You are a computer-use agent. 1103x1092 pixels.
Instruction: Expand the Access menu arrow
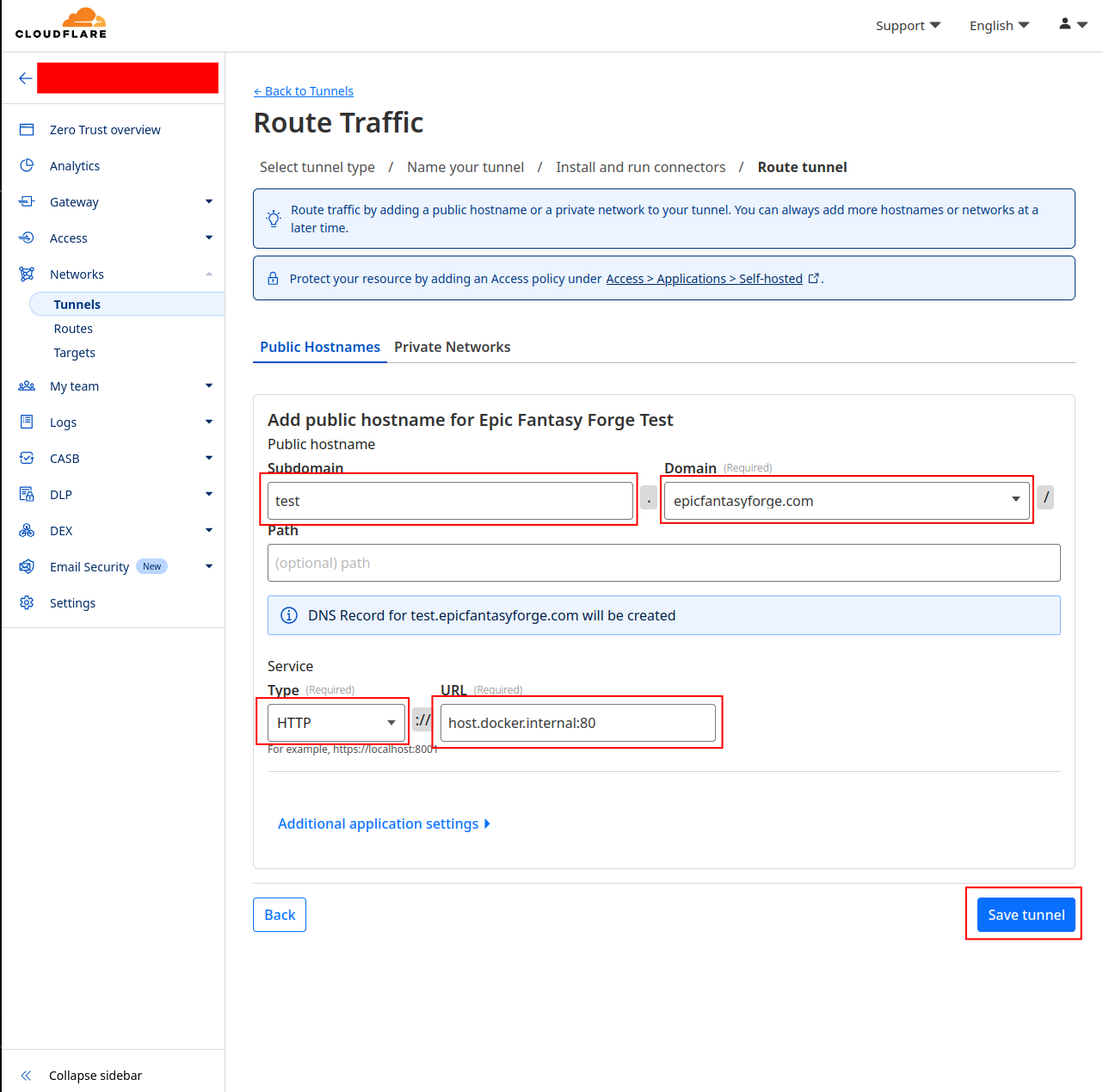[x=209, y=238]
